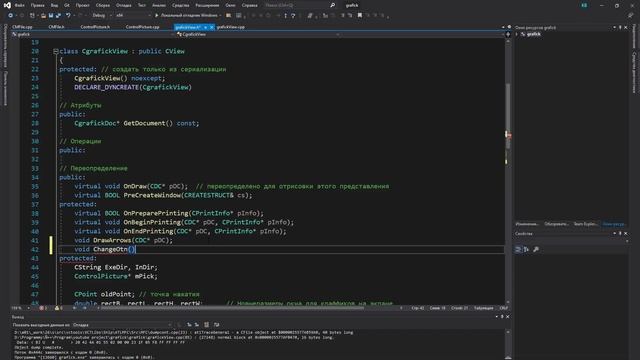Switch to the ControlPicture.cpp tab
640x360 pixels.
click(142, 27)
